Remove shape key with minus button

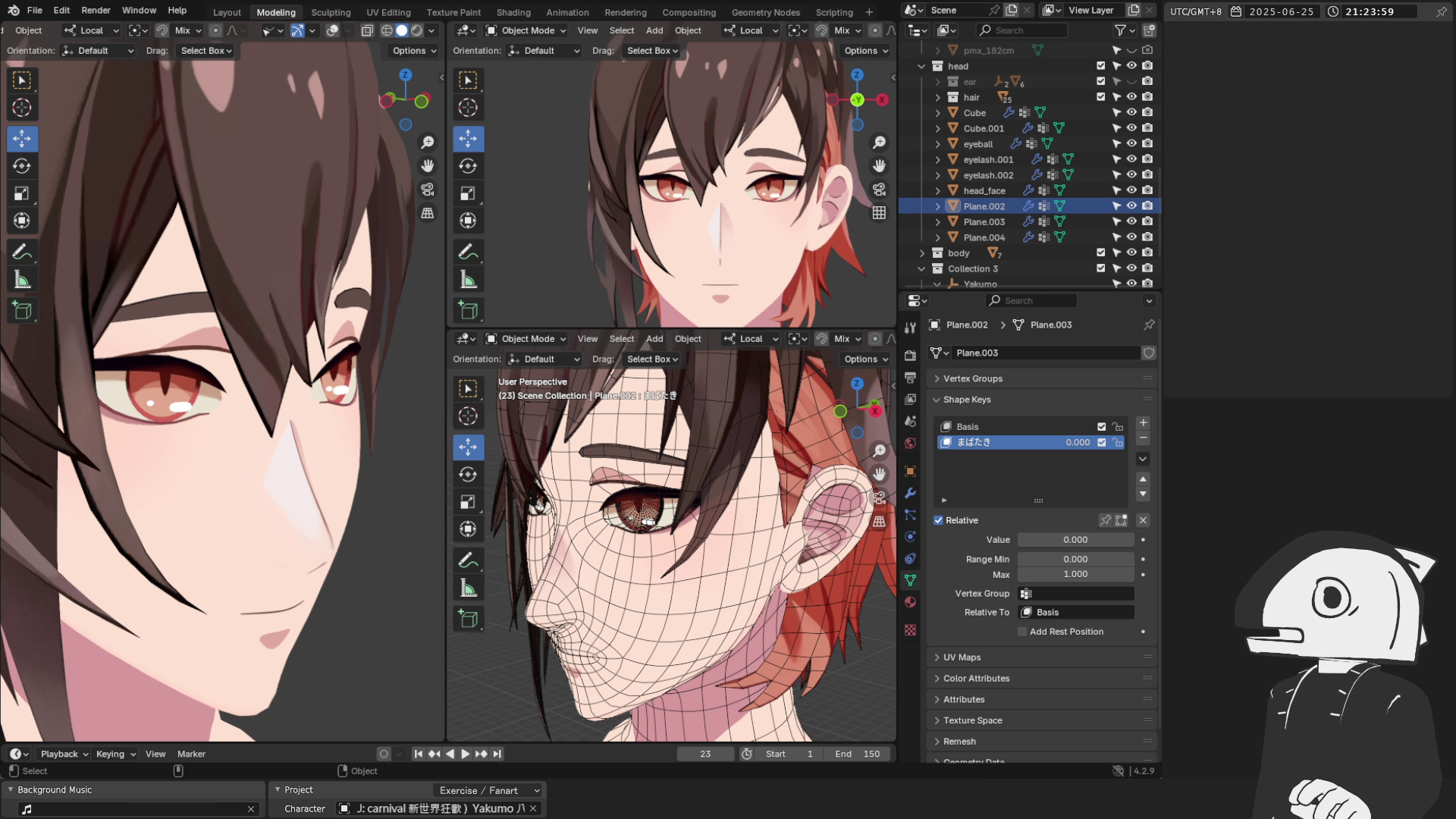coord(1143,438)
